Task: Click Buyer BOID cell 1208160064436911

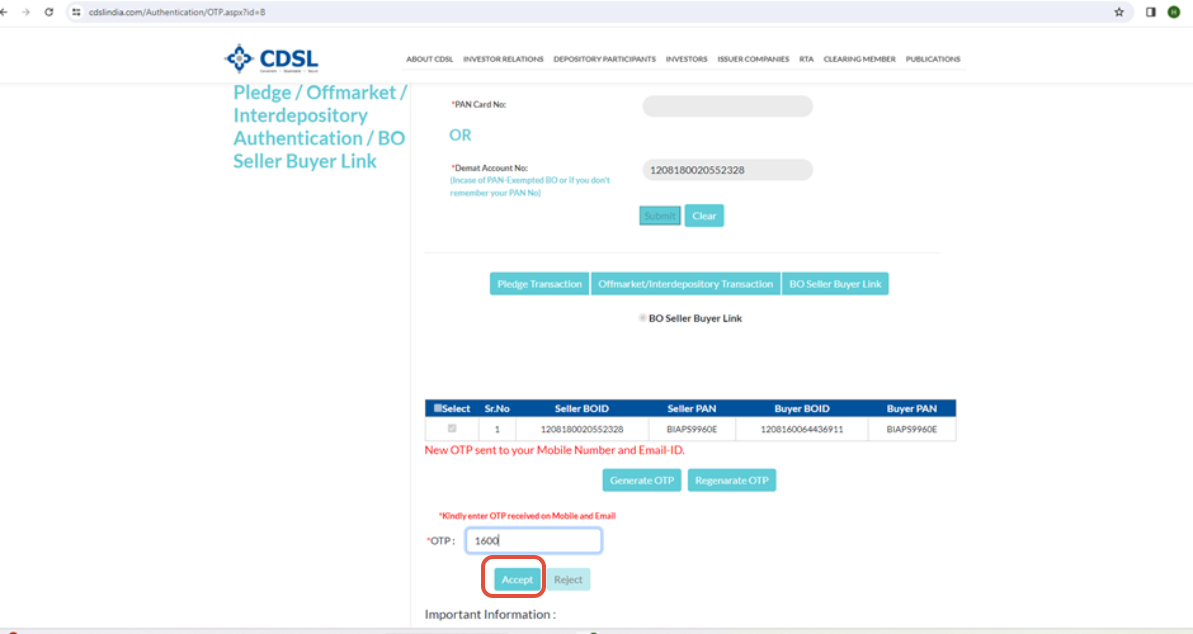Action: point(802,429)
